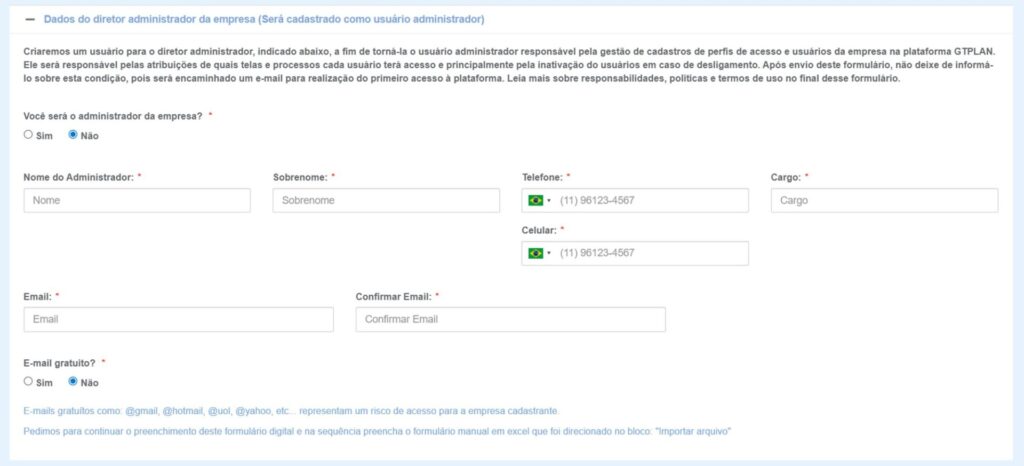1024x466 pixels.
Task: Collapse the Dados do diretor administrador section
Action: (x=29, y=20)
